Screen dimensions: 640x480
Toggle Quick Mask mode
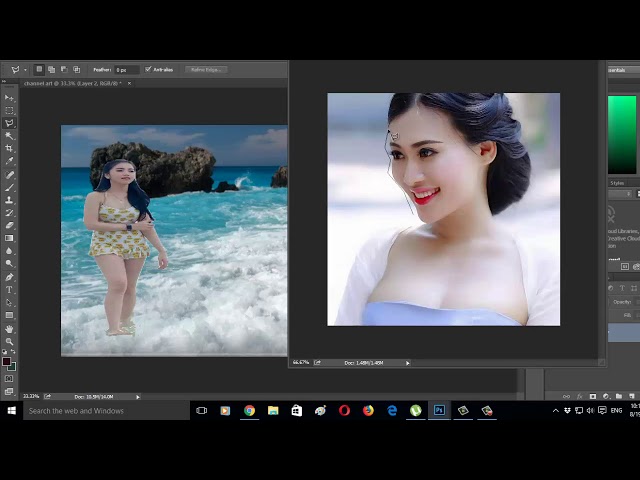point(9,379)
